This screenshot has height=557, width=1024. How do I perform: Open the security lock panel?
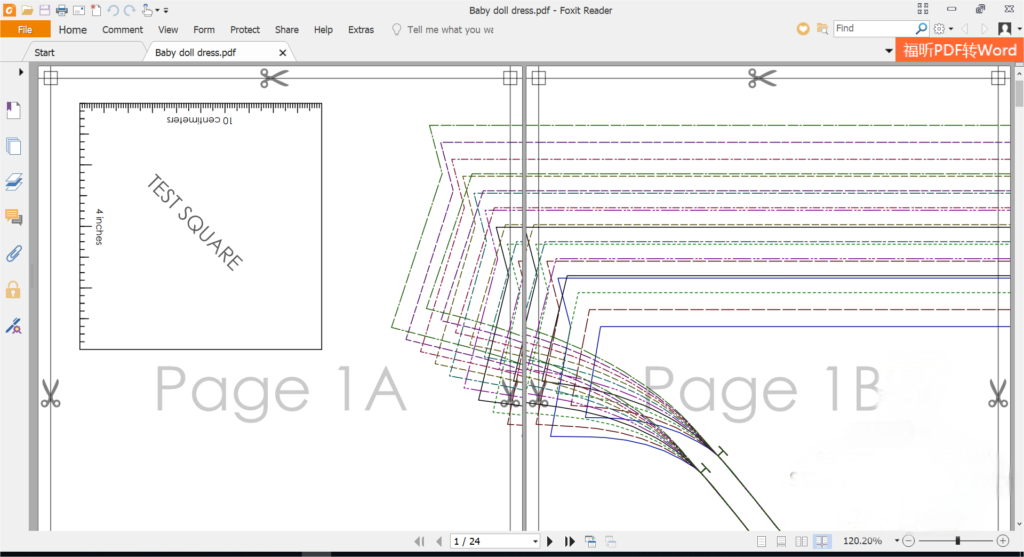coord(14,289)
